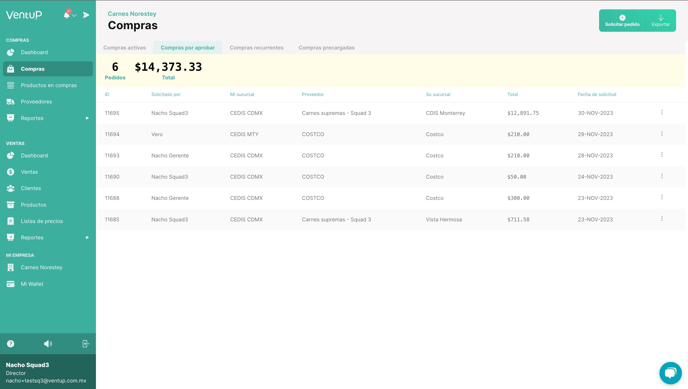Sort by Solicitado por column header
The image size is (688, 389).
[x=166, y=94]
